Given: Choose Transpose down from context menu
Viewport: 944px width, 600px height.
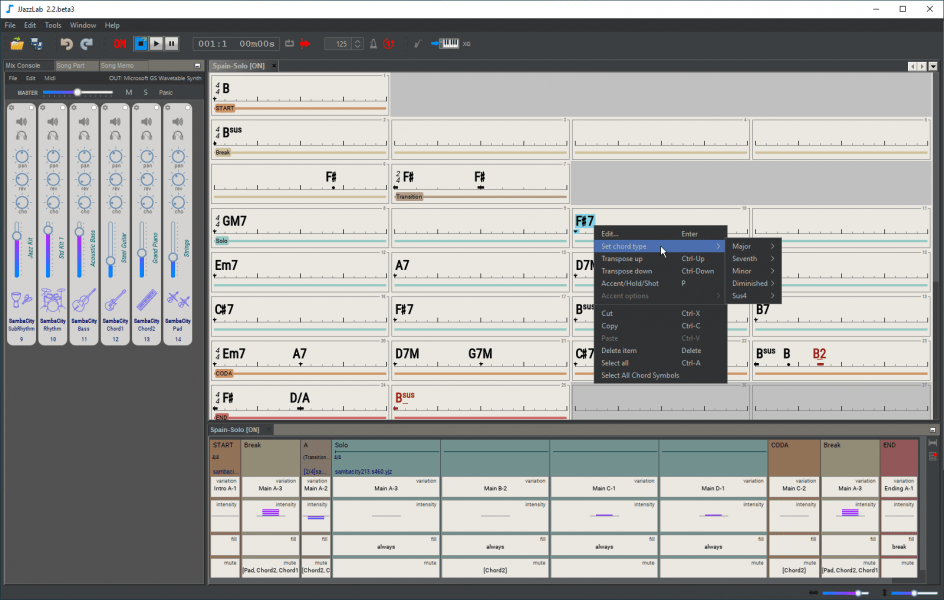Looking at the screenshot, I should (x=660, y=271).
